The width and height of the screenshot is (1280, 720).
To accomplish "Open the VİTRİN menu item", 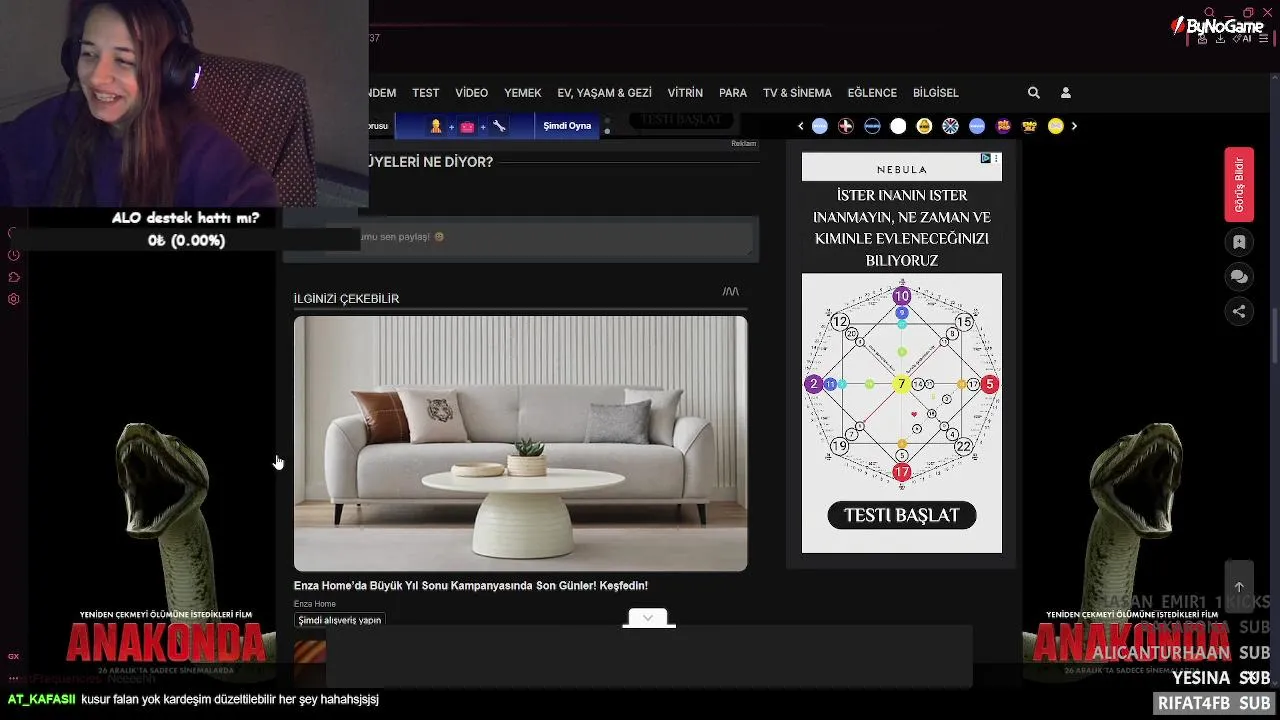I will point(686,93).
